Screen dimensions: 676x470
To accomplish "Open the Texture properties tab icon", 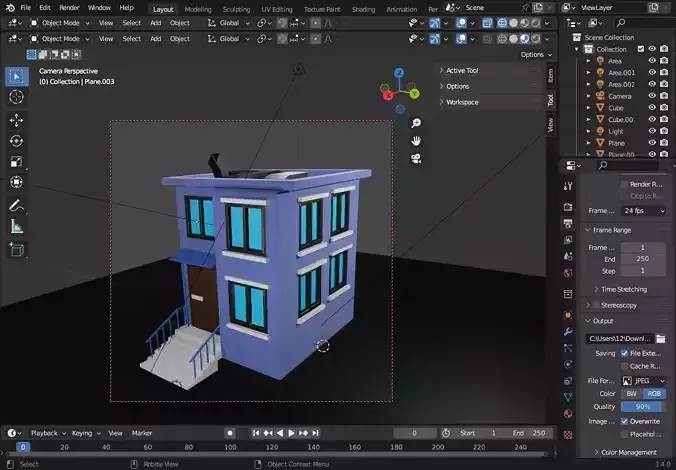I will [568, 435].
